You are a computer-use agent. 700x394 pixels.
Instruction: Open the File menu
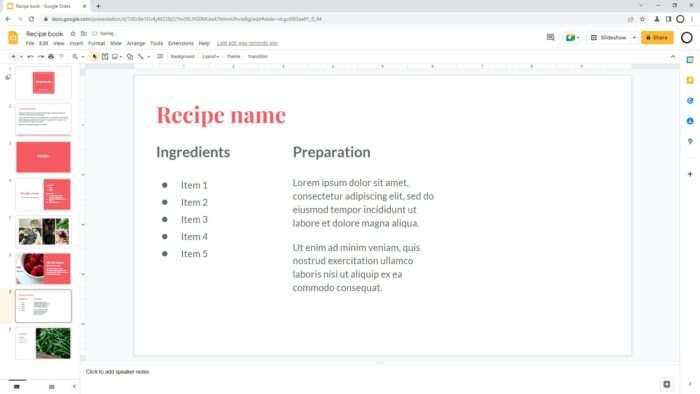pyautogui.click(x=30, y=44)
